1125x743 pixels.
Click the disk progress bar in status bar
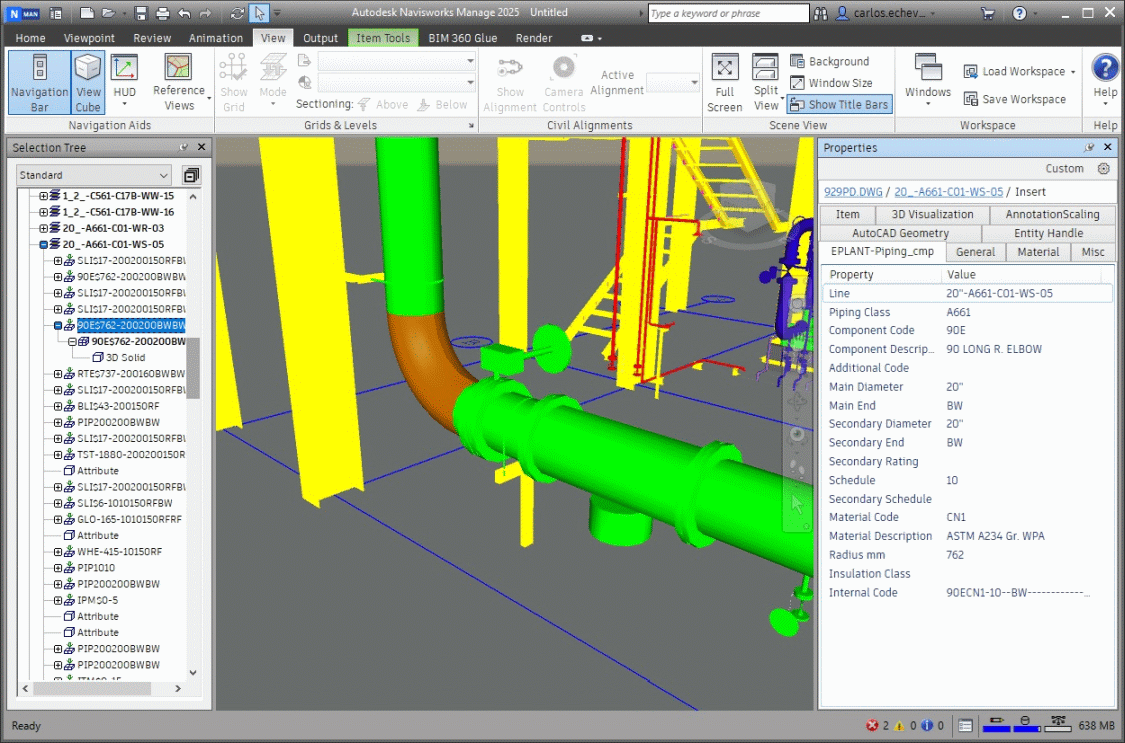coord(1025,724)
